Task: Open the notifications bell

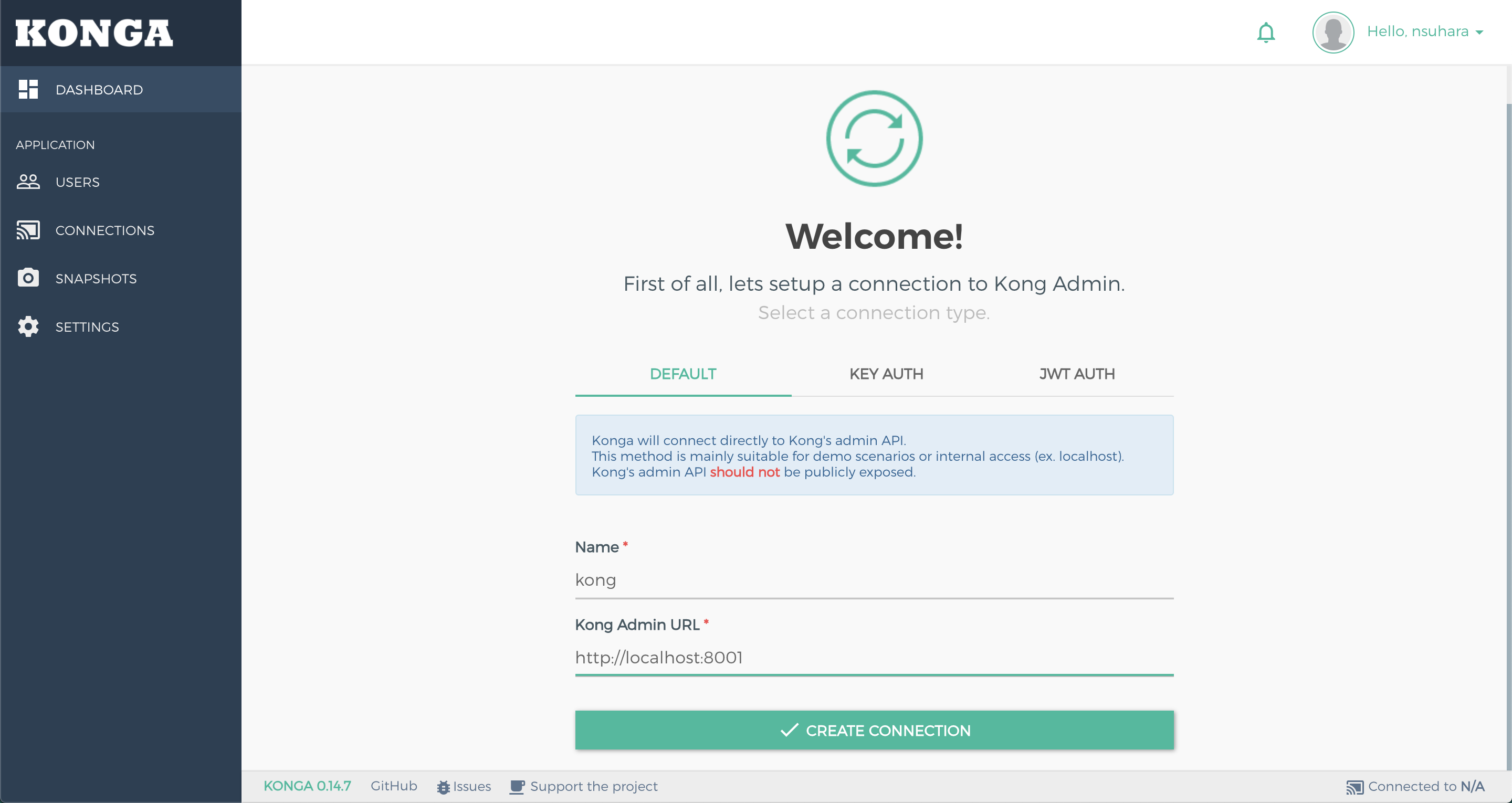Action: tap(1266, 33)
